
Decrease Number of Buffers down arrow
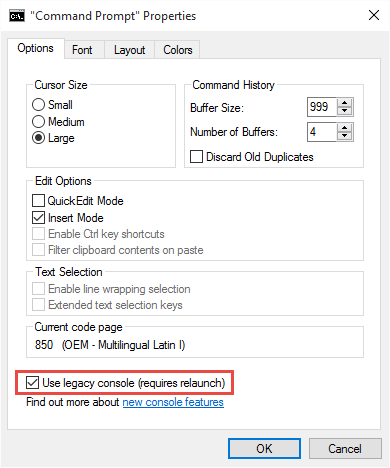tap(345, 136)
